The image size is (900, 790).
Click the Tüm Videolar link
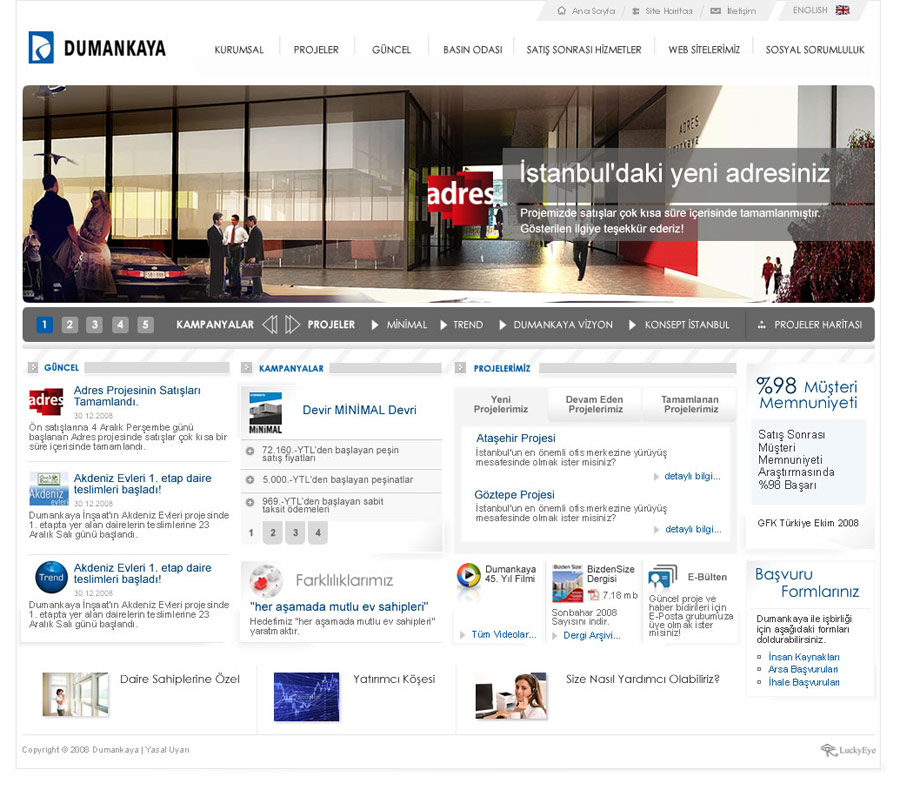pos(502,635)
